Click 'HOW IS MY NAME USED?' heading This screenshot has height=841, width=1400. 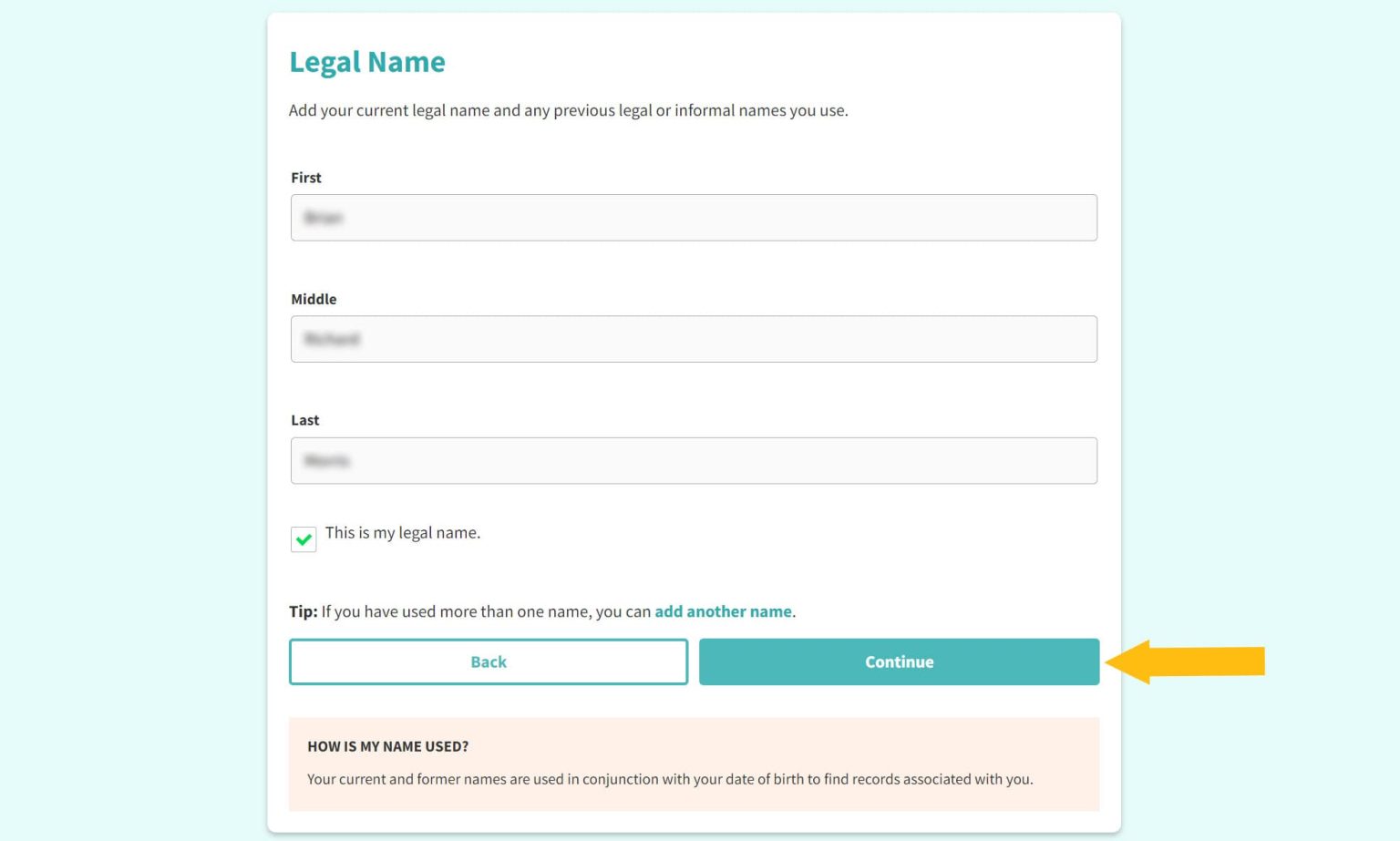click(387, 745)
